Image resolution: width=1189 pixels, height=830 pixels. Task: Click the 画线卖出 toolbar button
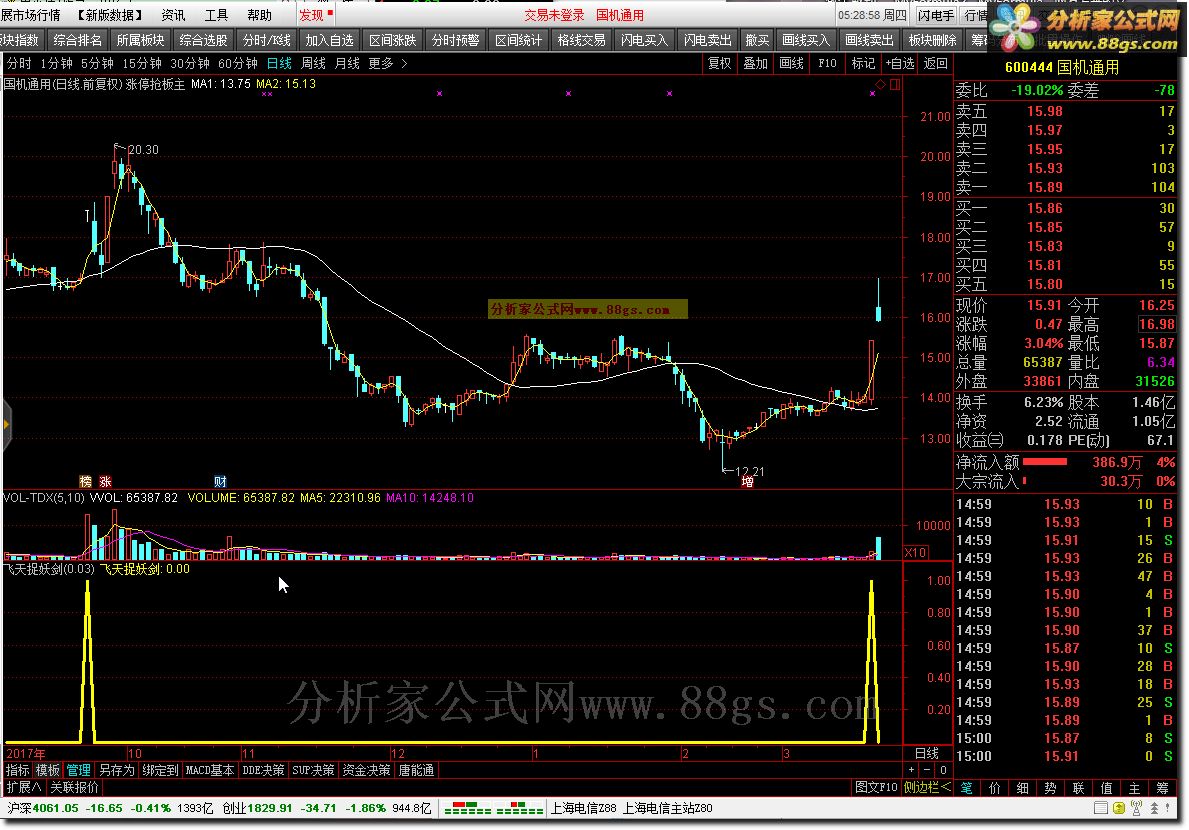[869, 40]
